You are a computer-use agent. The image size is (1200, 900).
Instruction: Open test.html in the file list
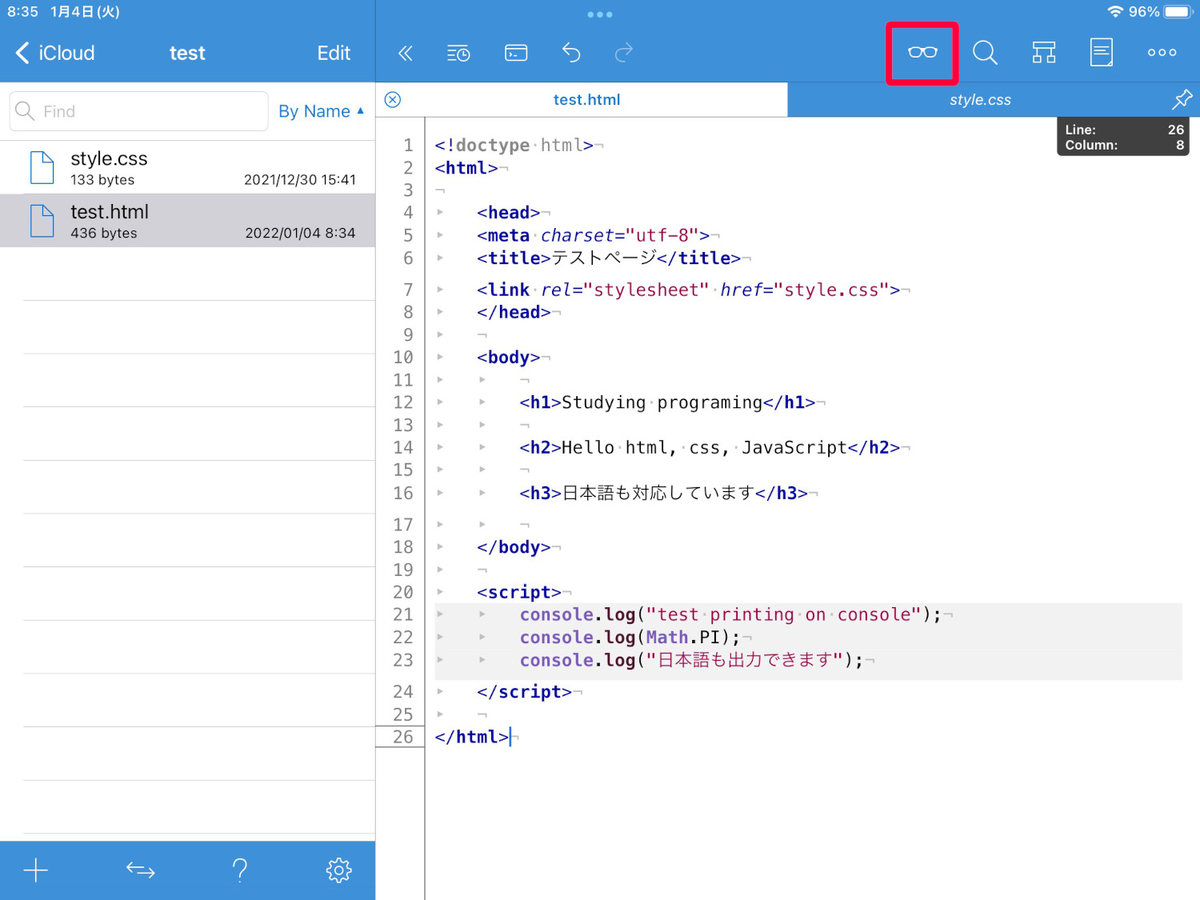(x=188, y=220)
